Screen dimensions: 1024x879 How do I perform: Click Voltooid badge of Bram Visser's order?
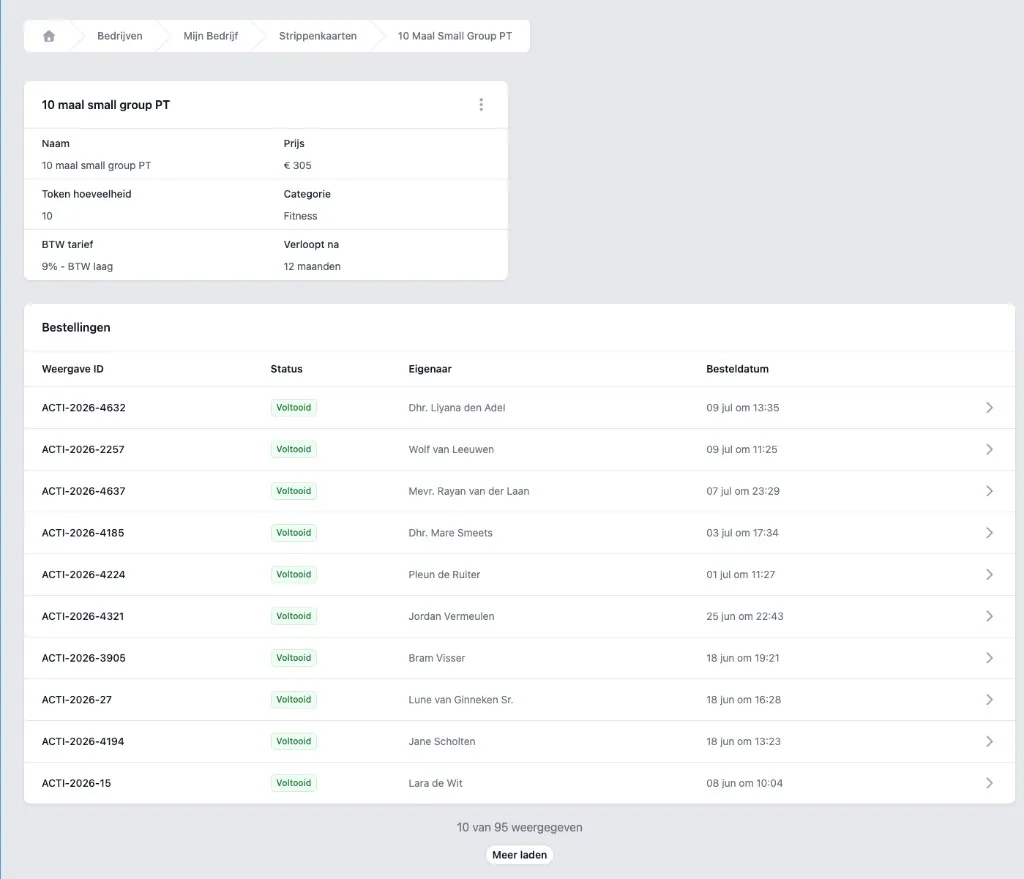click(294, 658)
